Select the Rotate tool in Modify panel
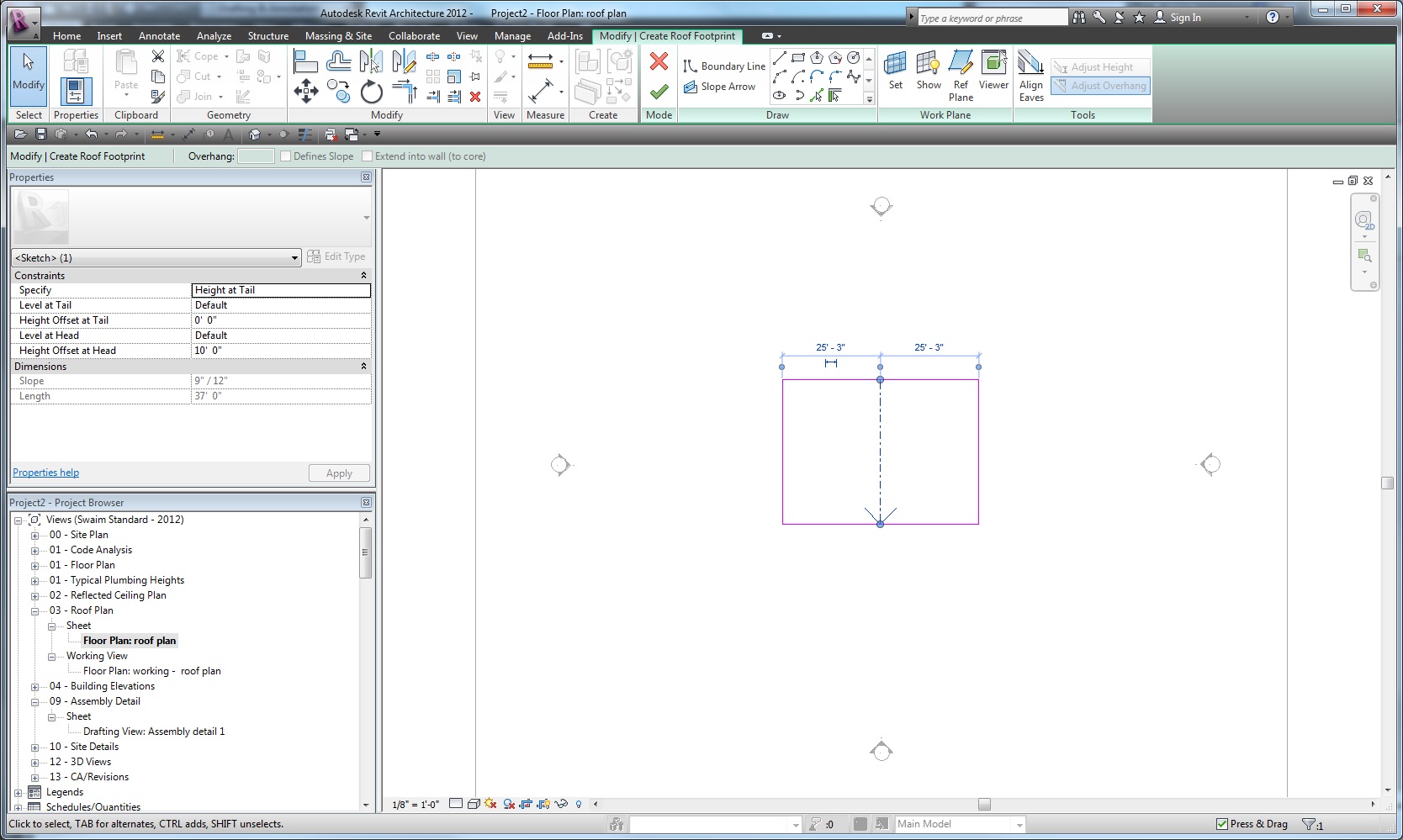 [x=371, y=91]
